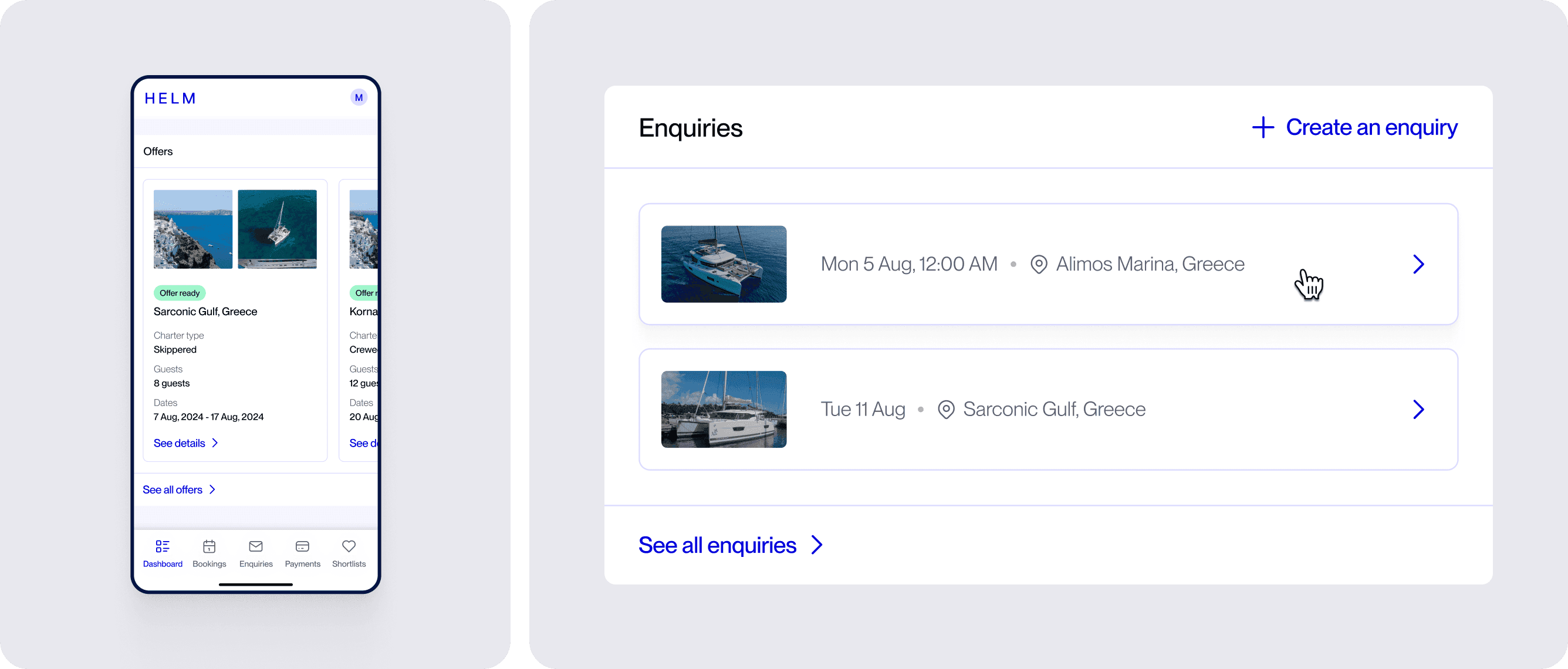Expand the Sarconic Gulf enquiry chevron

coord(1418,409)
